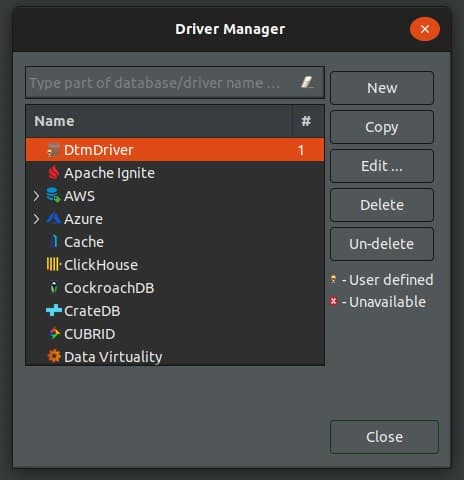This screenshot has width=464, height=480.
Task: Click the CrateDB cross icon
Action: (54, 311)
